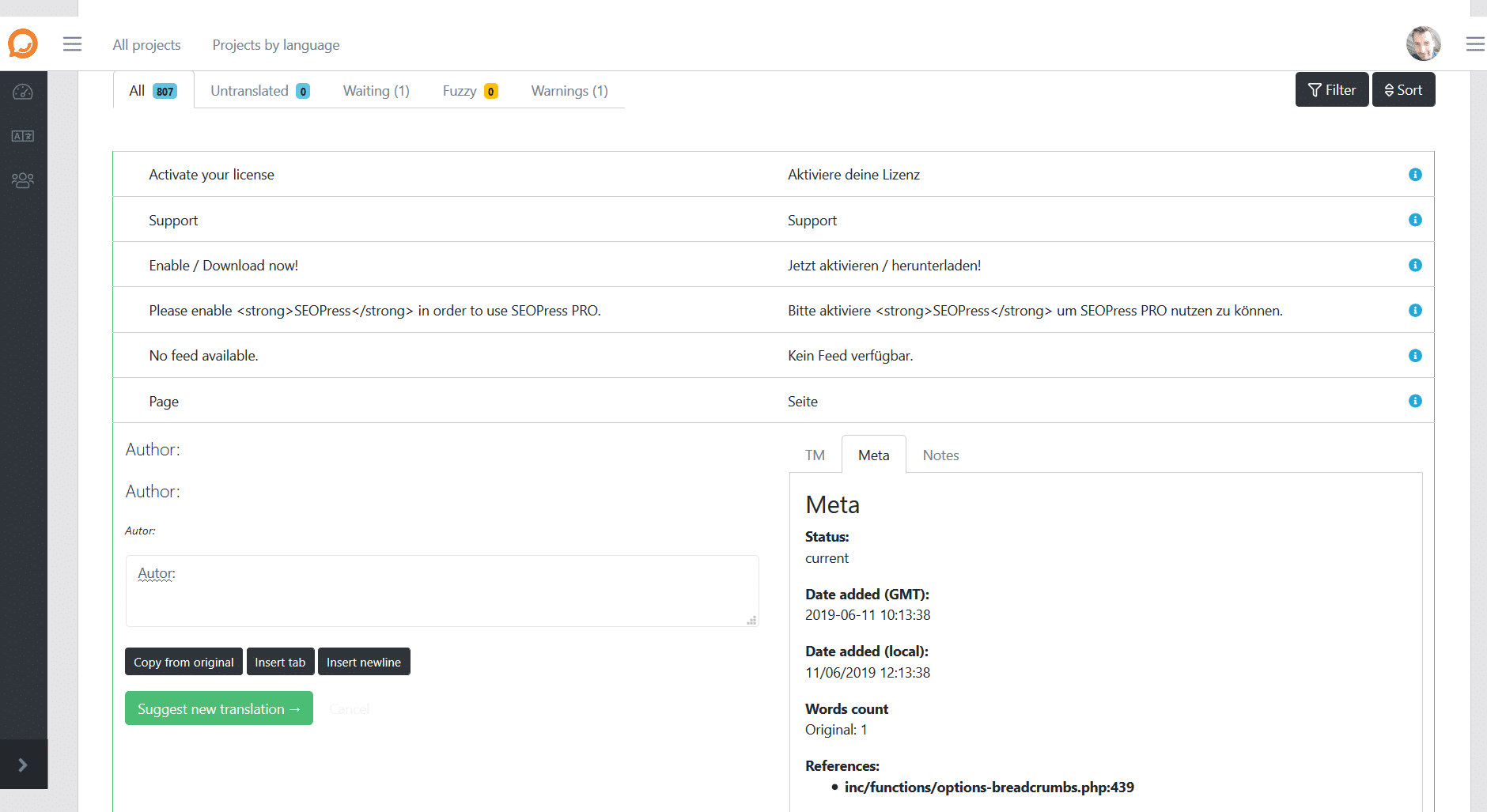Click the orange TranslationsPress logo
Screen dimensions: 1487x812
click(x=23, y=43)
